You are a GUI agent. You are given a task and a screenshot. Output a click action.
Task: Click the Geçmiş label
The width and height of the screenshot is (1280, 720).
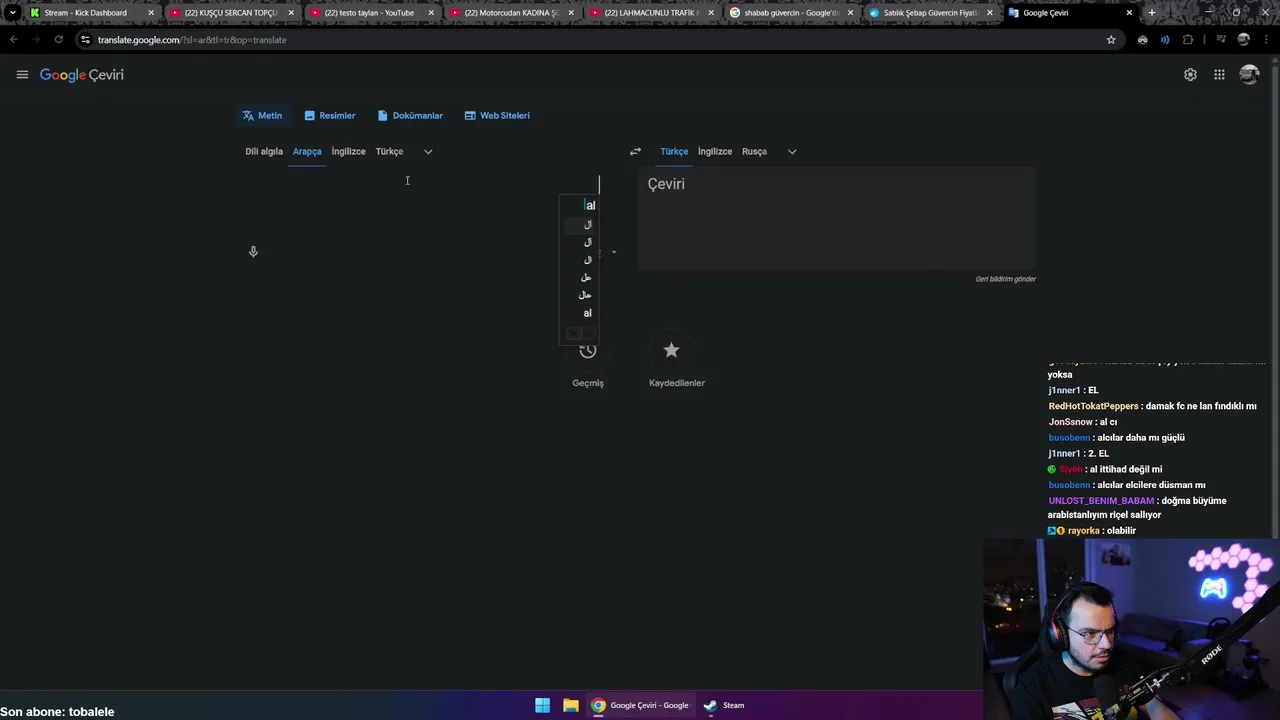(x=588, y=383)
